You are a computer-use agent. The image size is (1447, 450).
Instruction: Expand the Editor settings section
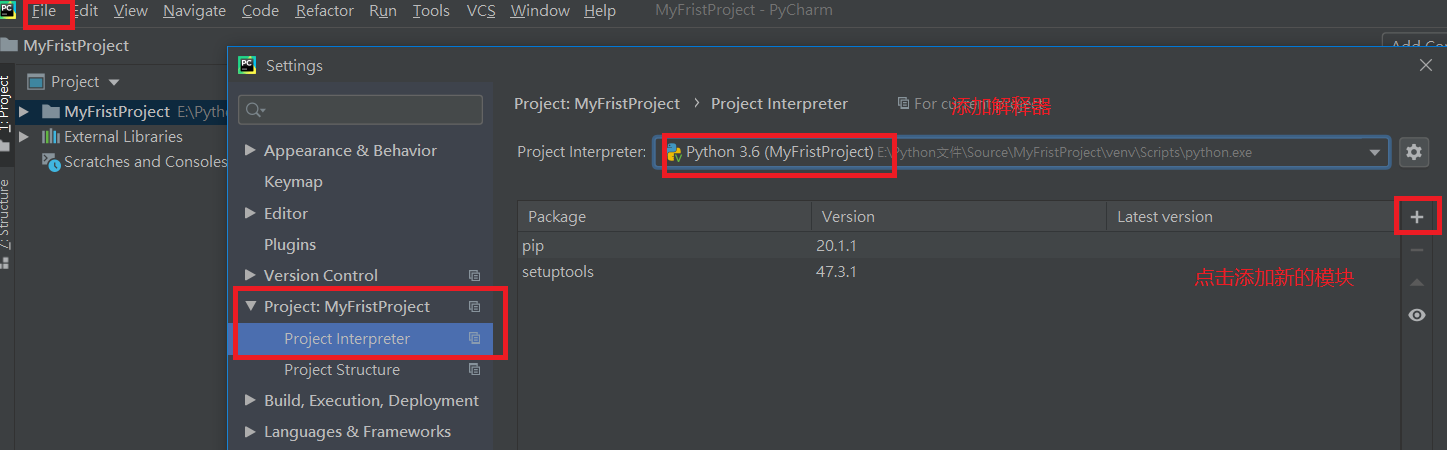tap(250, 213)
